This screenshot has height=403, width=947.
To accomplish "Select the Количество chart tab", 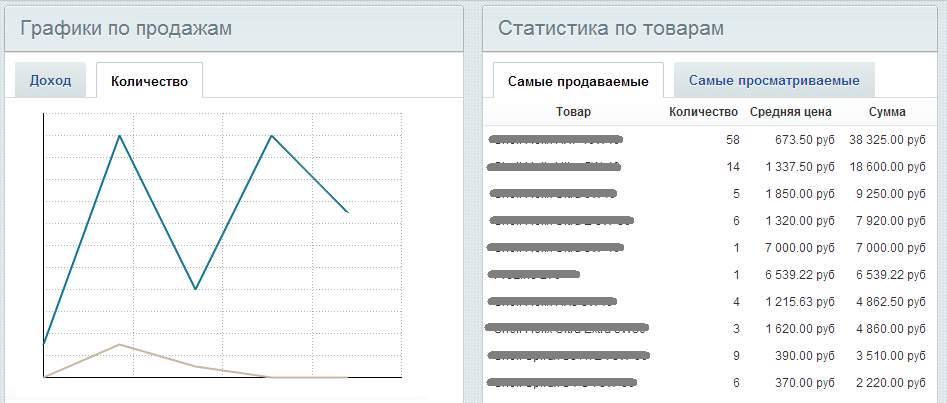I will point(149,81).
